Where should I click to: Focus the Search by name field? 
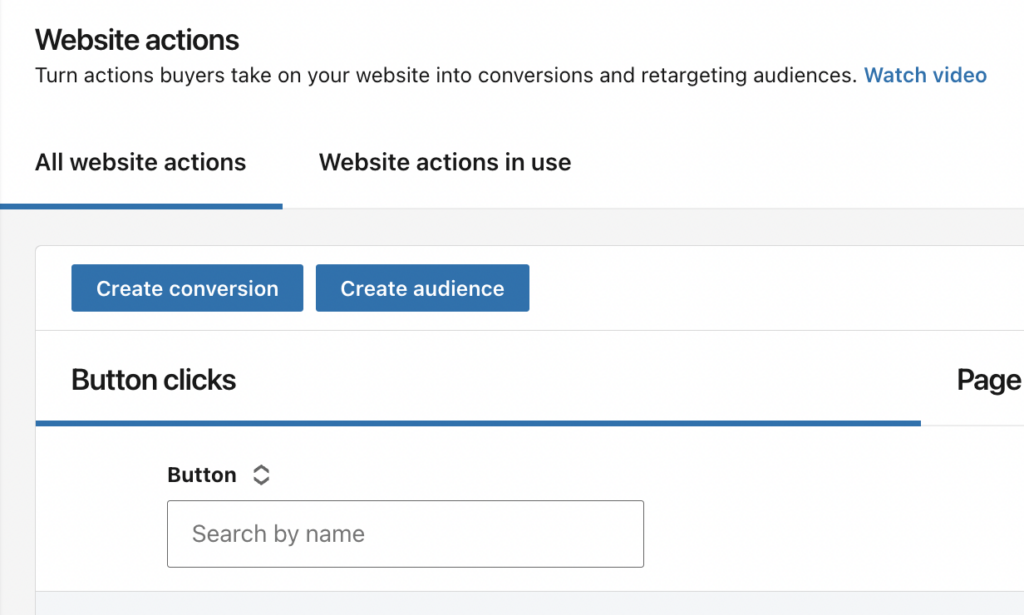click(x=406, y=534)
